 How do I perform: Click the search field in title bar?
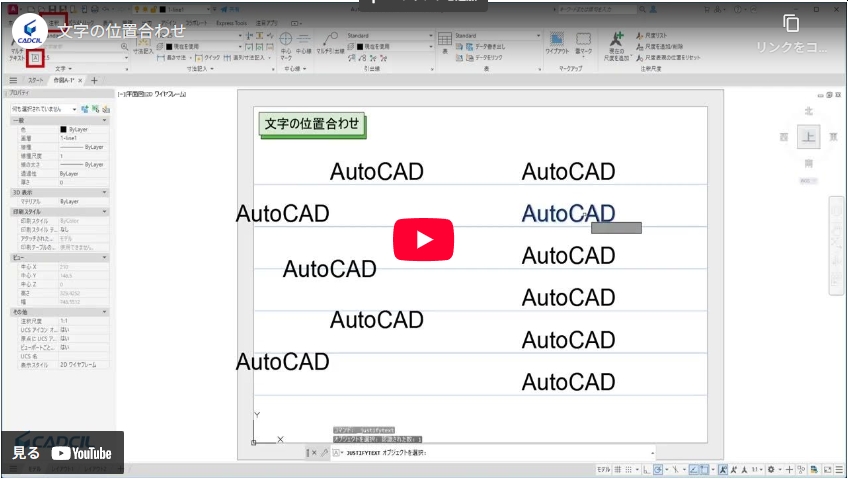598,10
